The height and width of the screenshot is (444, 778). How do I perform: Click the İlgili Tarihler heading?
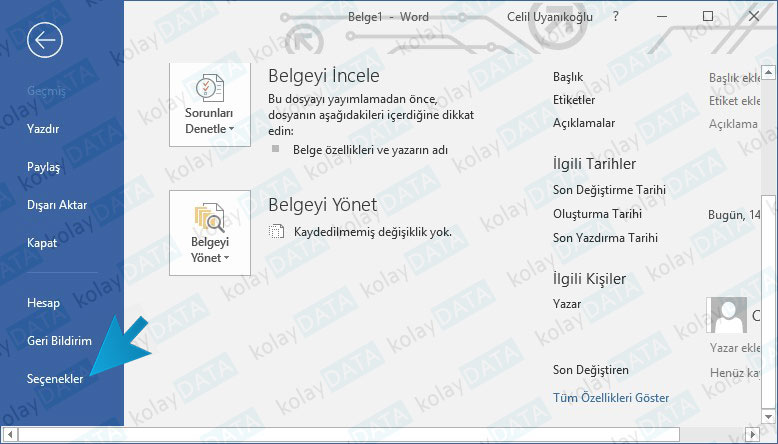[x=594, y=164]
